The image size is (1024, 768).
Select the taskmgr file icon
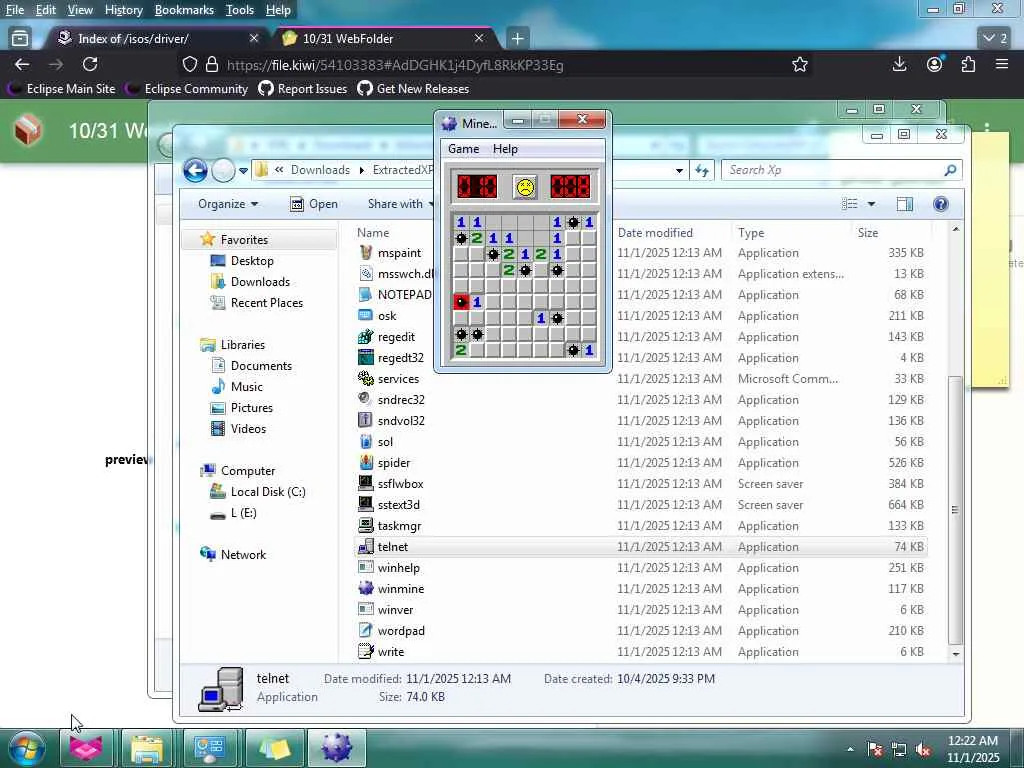[366, 525]
